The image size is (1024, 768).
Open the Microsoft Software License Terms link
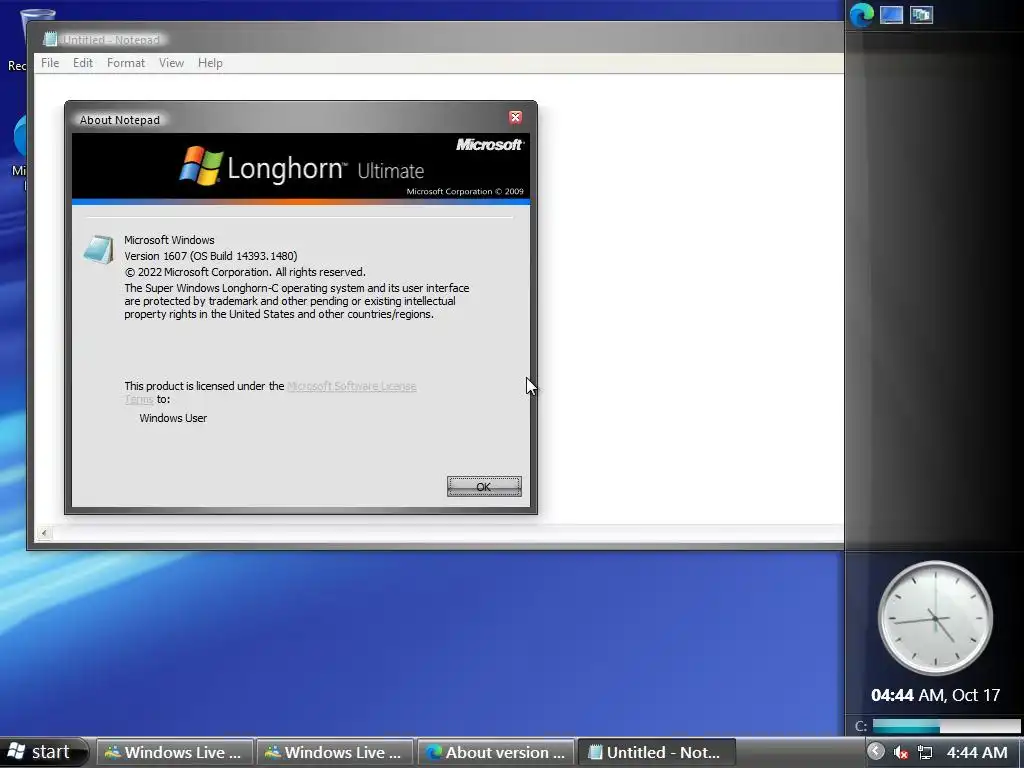(x=351, y=386)
